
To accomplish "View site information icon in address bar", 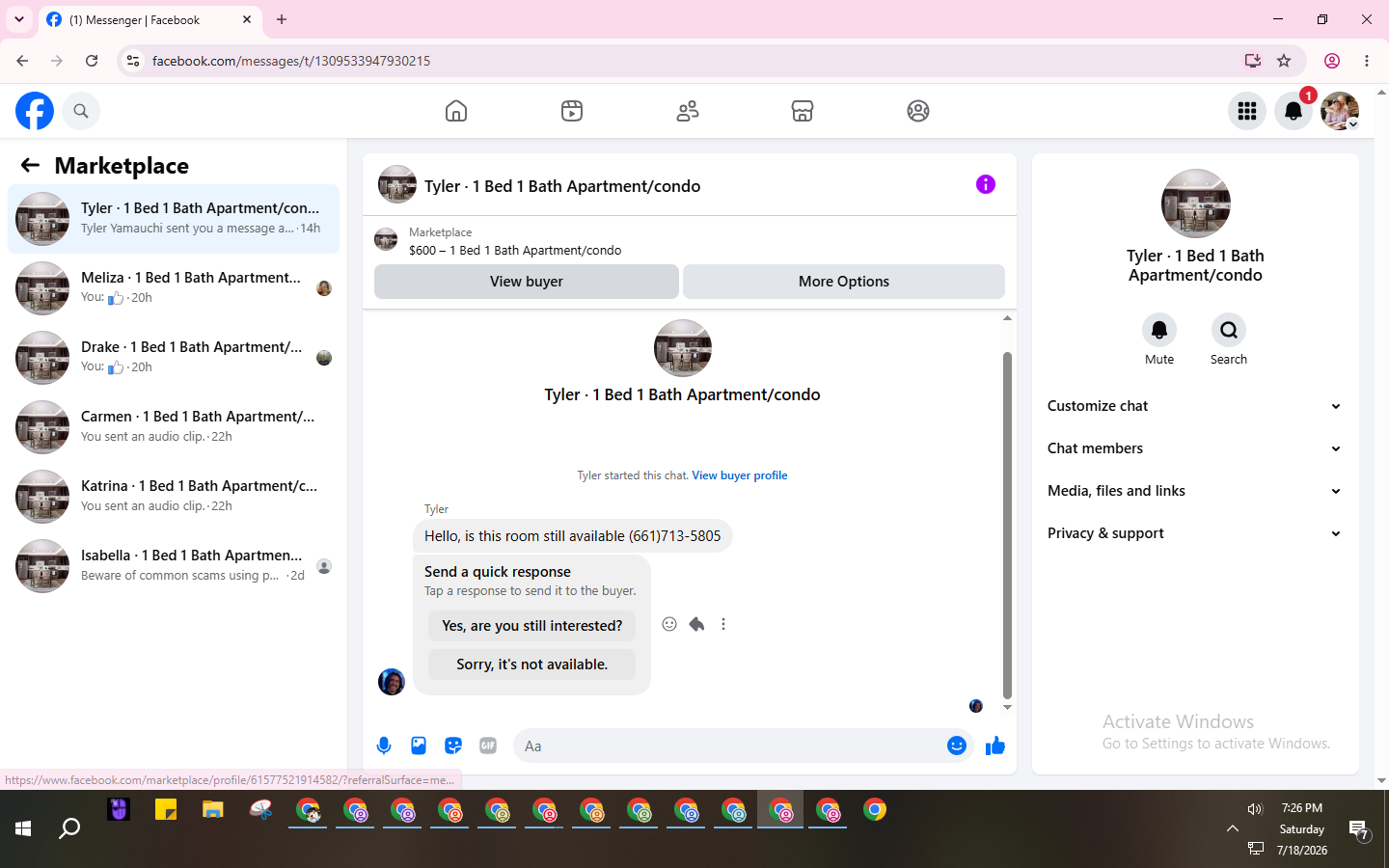I will tap(133, 61).
